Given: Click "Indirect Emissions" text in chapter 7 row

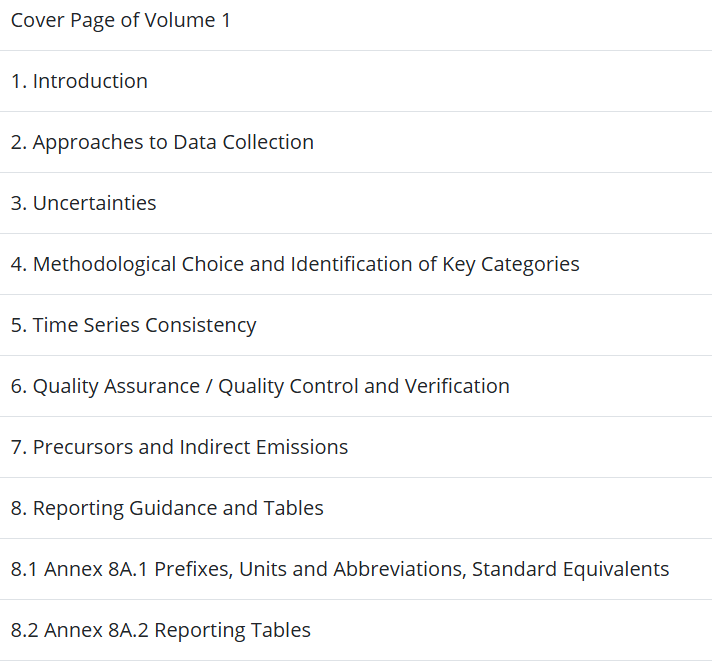Looking at the screenshot, I should pos(264,447).
